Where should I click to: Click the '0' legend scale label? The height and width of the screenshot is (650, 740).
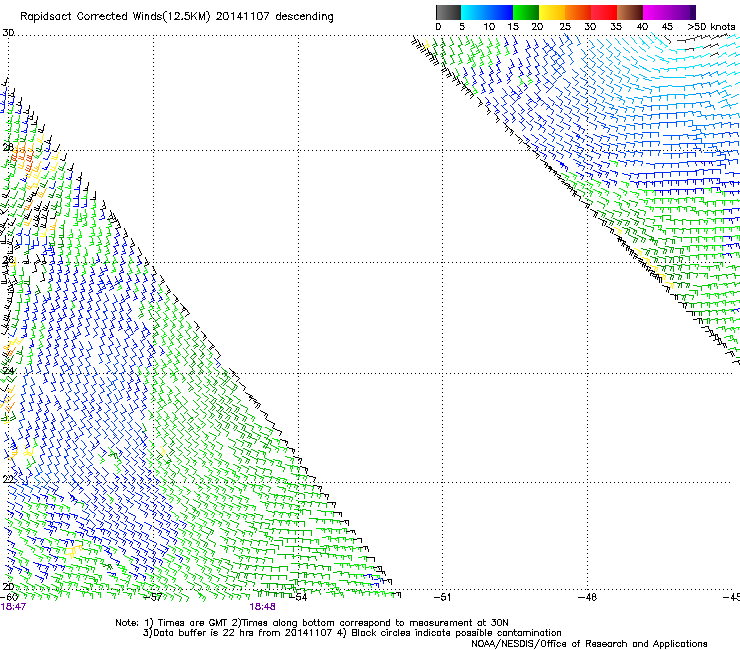pyautogui.click(x=438, y=27)
